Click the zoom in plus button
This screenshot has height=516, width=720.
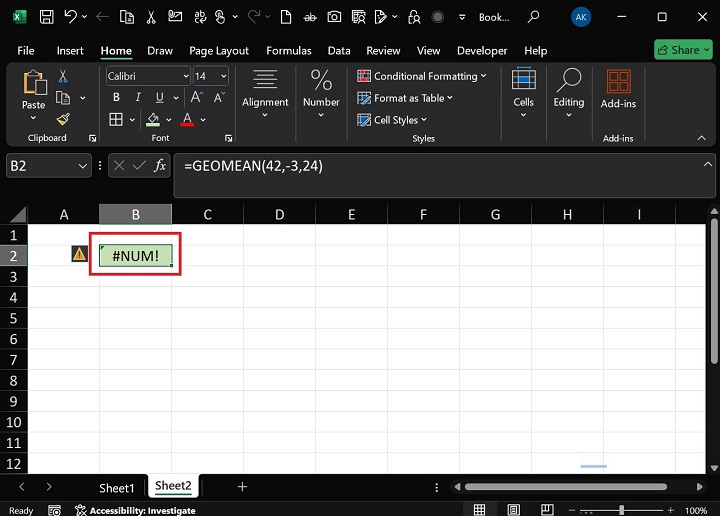coord(670,510)
